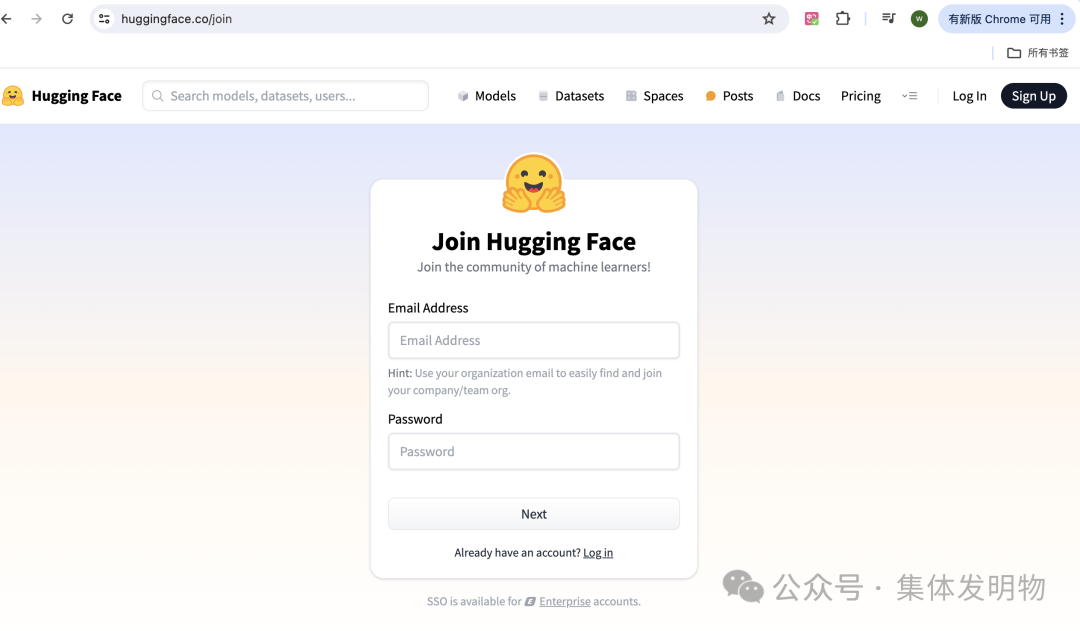Open the green Chrome profile avatar
1080x631 pixels.
[x=919, y=19]
